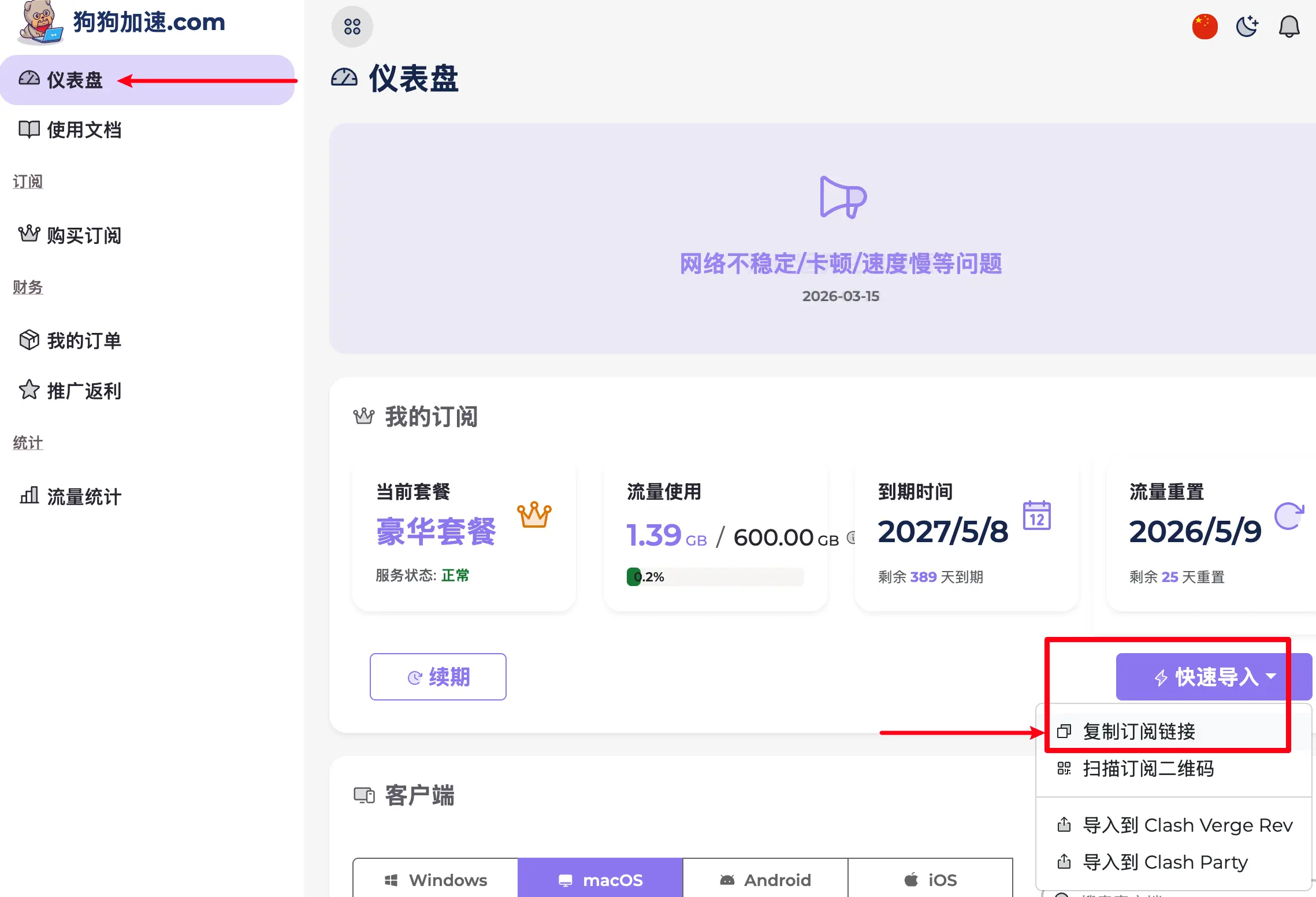1316x897 pixels.
Task: Open the dashboard grid icon at top
Action: point(352,26)
